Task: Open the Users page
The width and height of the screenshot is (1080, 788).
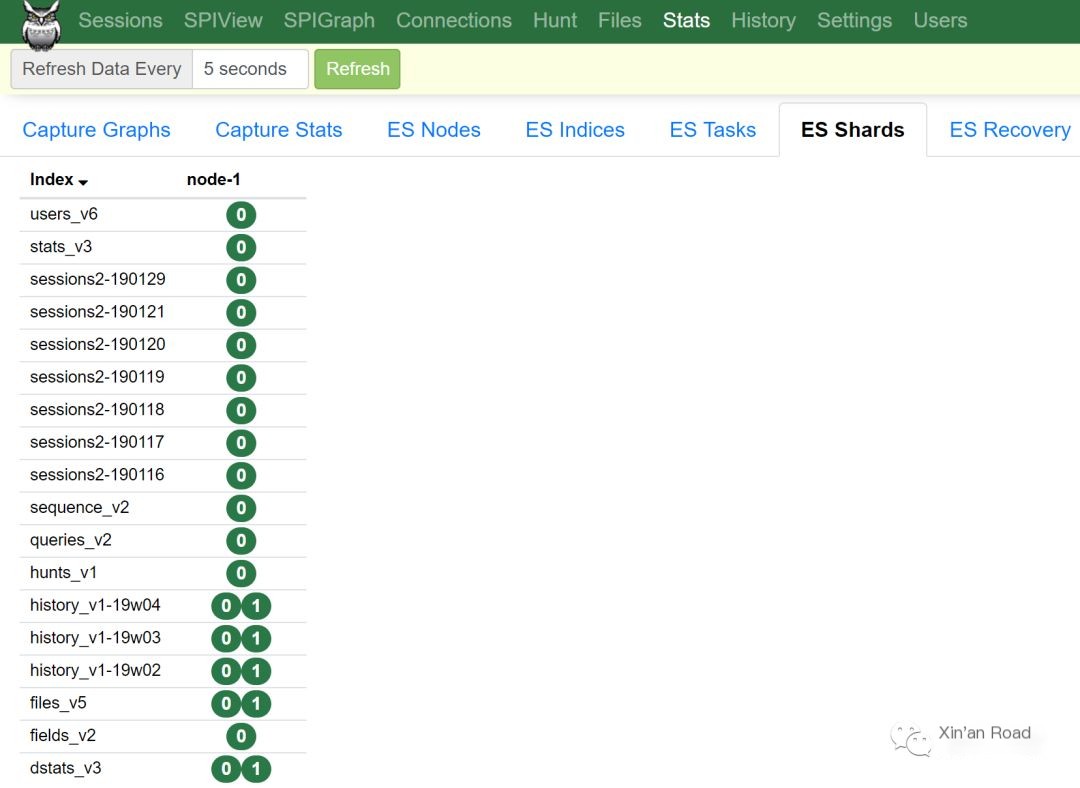Action: pyautogui.click(x=940, y=21)
